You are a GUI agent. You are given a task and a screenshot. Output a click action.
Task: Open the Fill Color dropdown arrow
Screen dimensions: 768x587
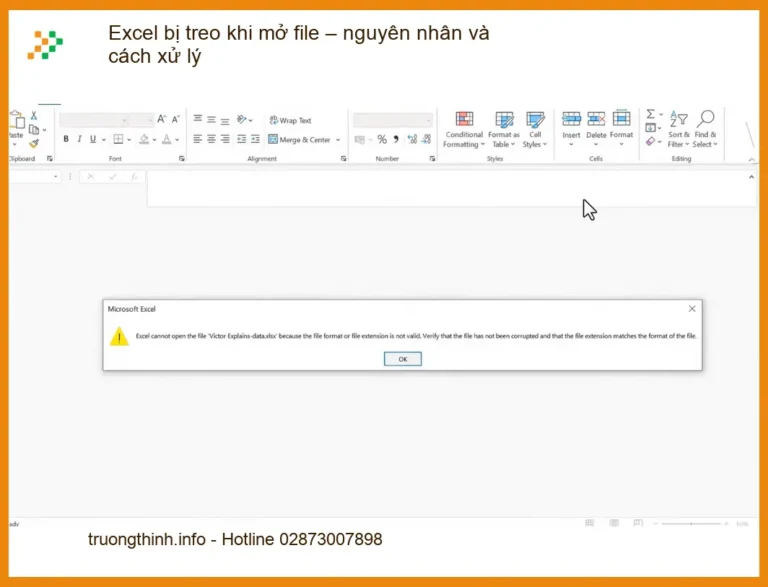(154, 140)
